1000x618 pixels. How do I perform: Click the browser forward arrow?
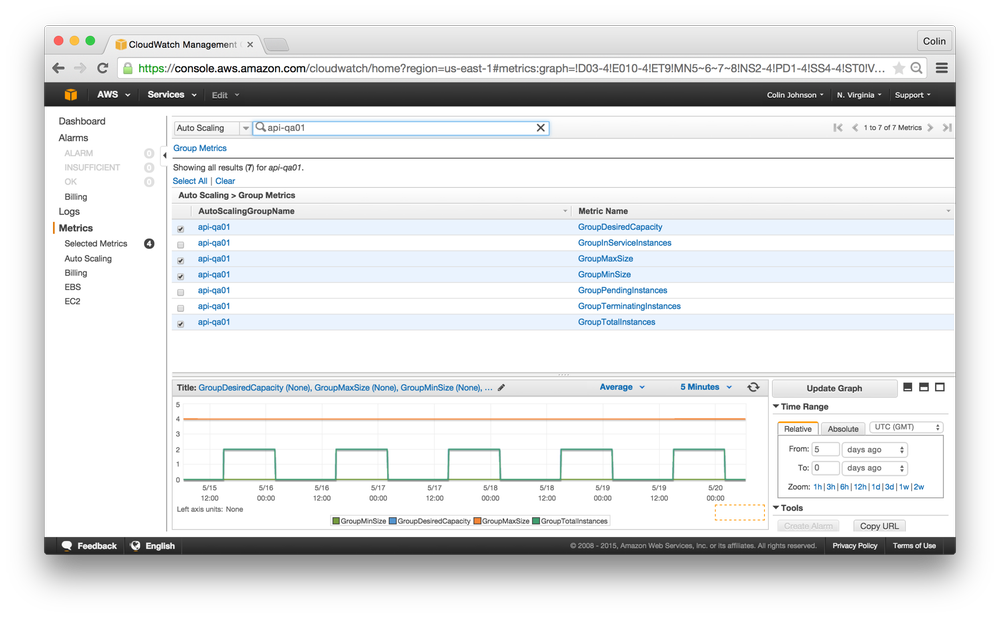(80, 68)
